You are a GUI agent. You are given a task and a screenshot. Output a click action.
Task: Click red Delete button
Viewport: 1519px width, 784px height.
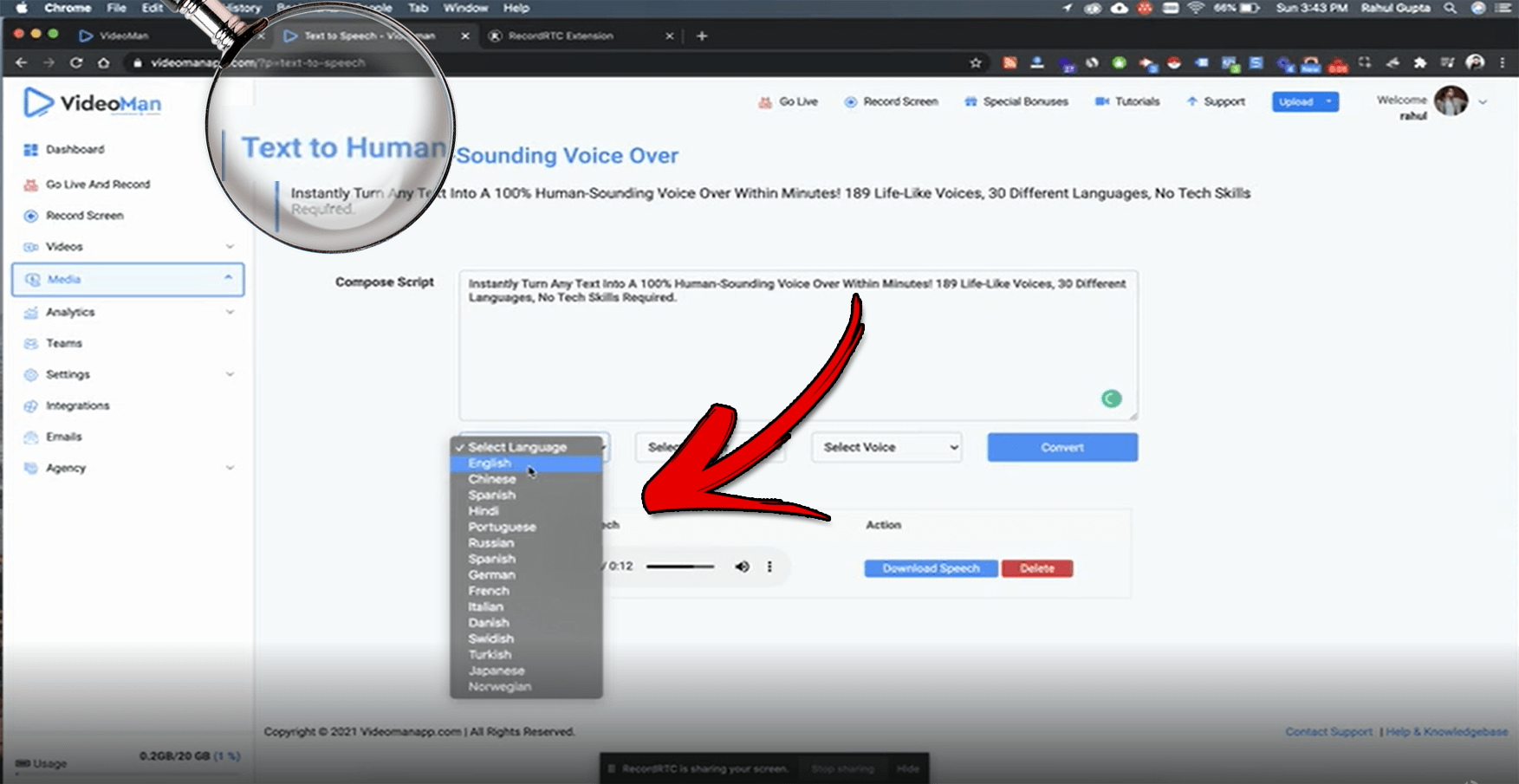[x=1037, y=568]
